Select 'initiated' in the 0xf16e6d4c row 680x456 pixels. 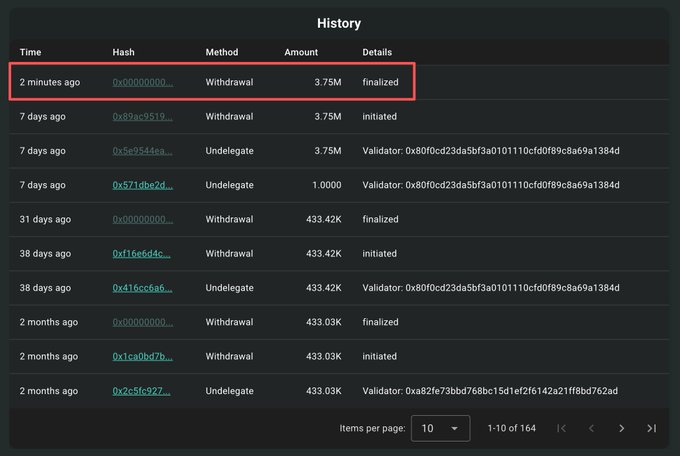click(379, 253)
